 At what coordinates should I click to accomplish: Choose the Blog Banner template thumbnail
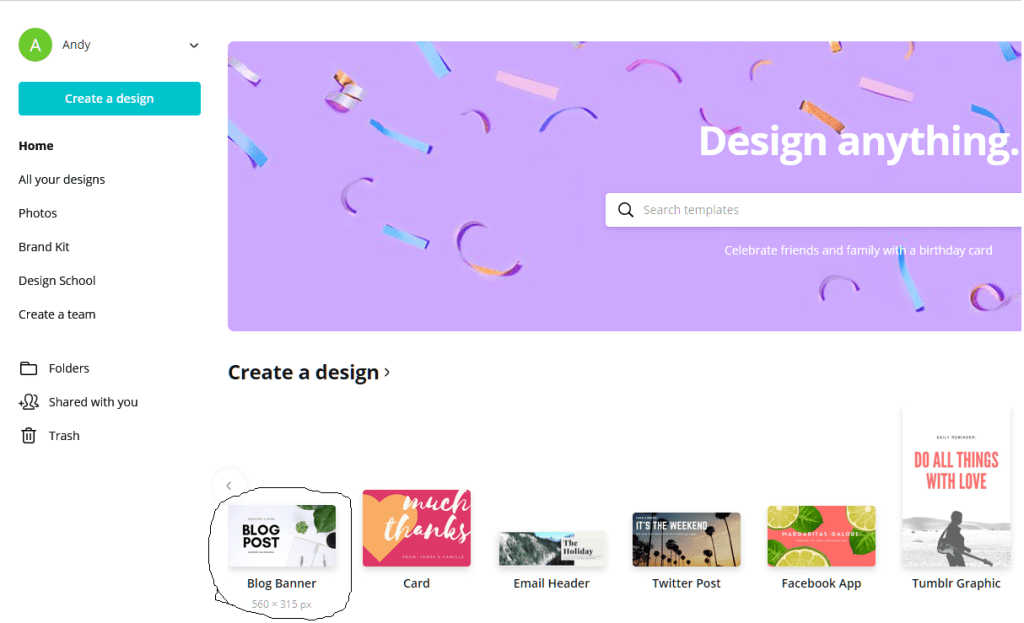(x=282, y=535)
